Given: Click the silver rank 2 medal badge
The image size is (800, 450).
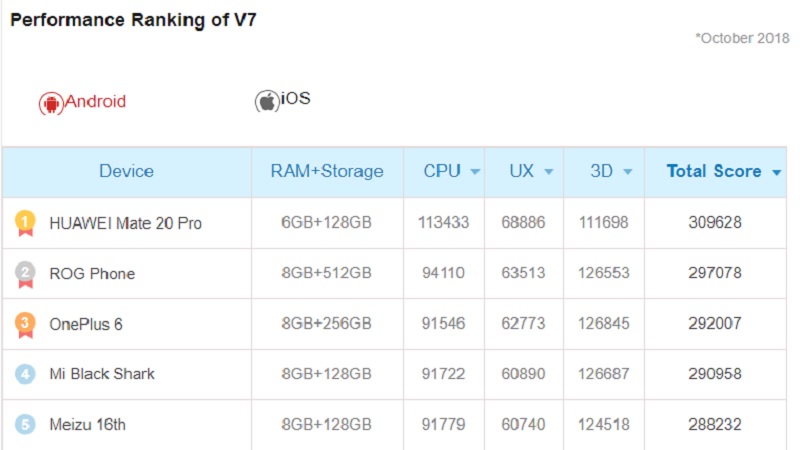Looking at the screenshot, I should click(x=25, y=273).
